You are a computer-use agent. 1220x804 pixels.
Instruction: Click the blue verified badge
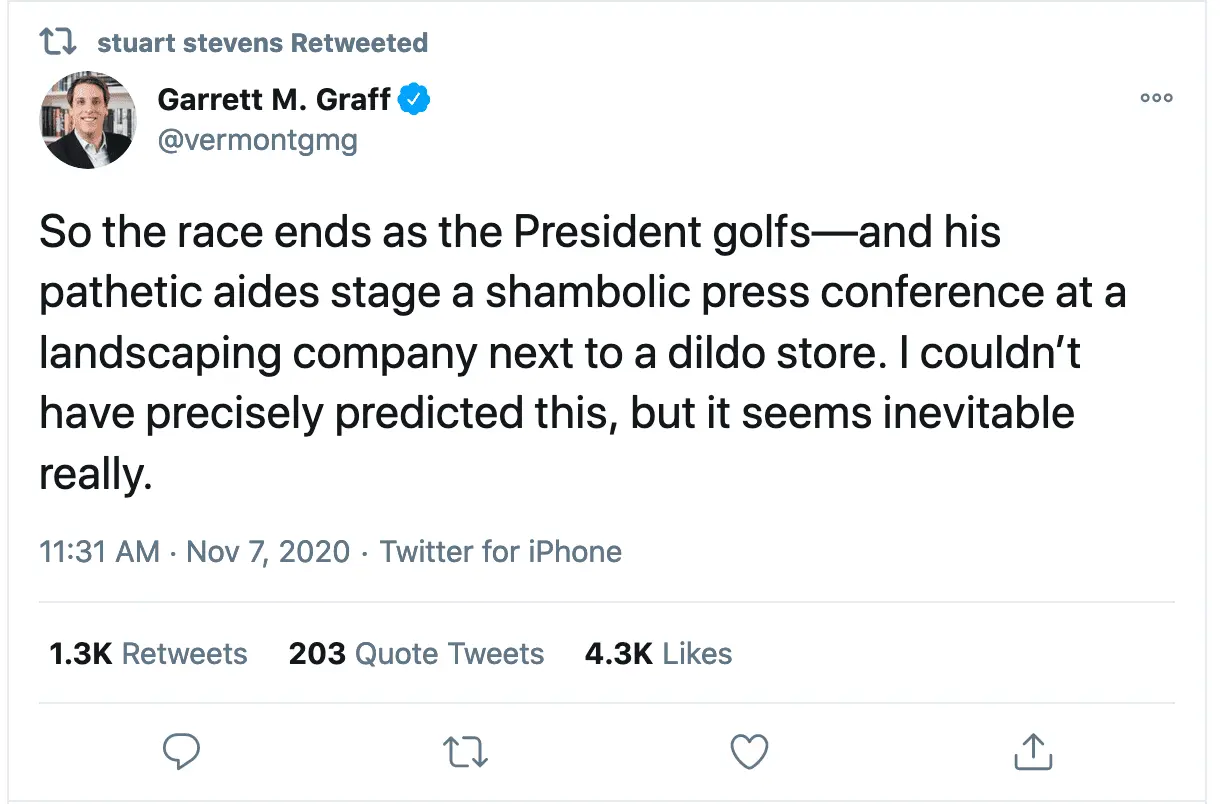[x=415, y=99]
